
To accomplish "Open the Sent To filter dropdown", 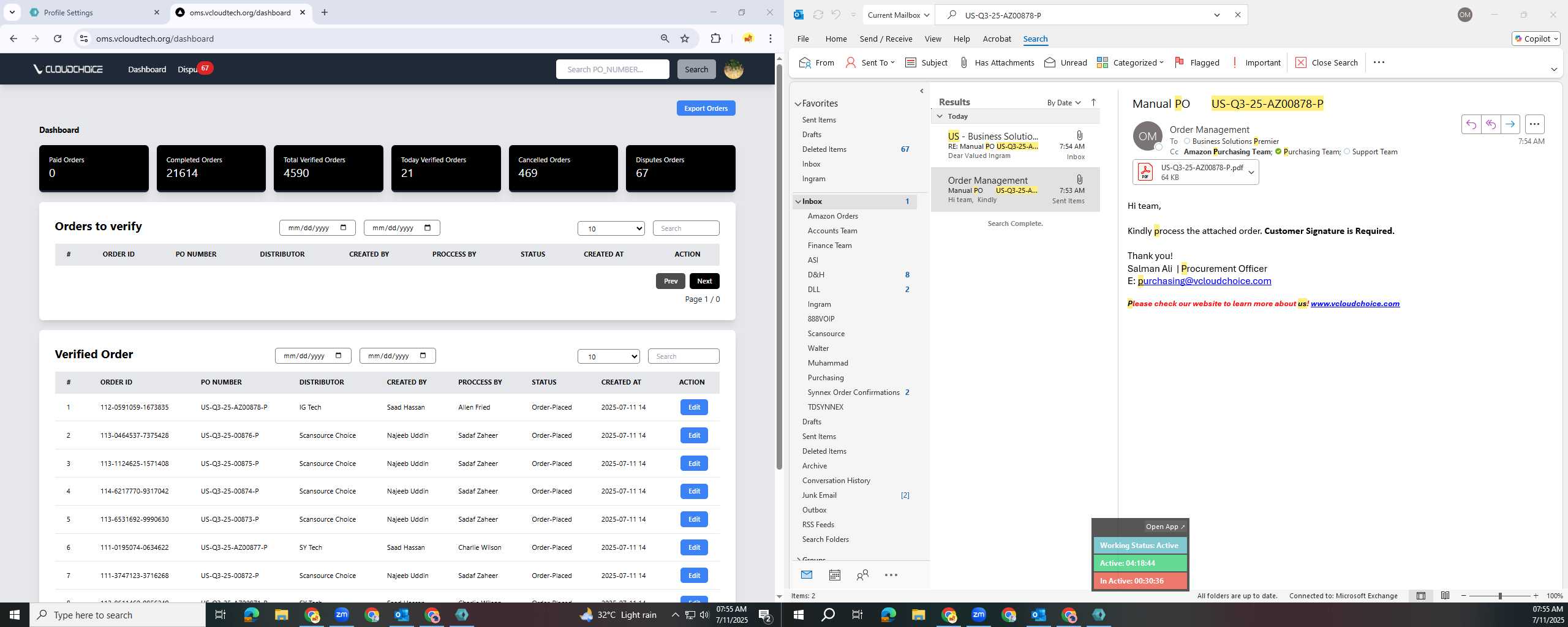I will [870, 62].
